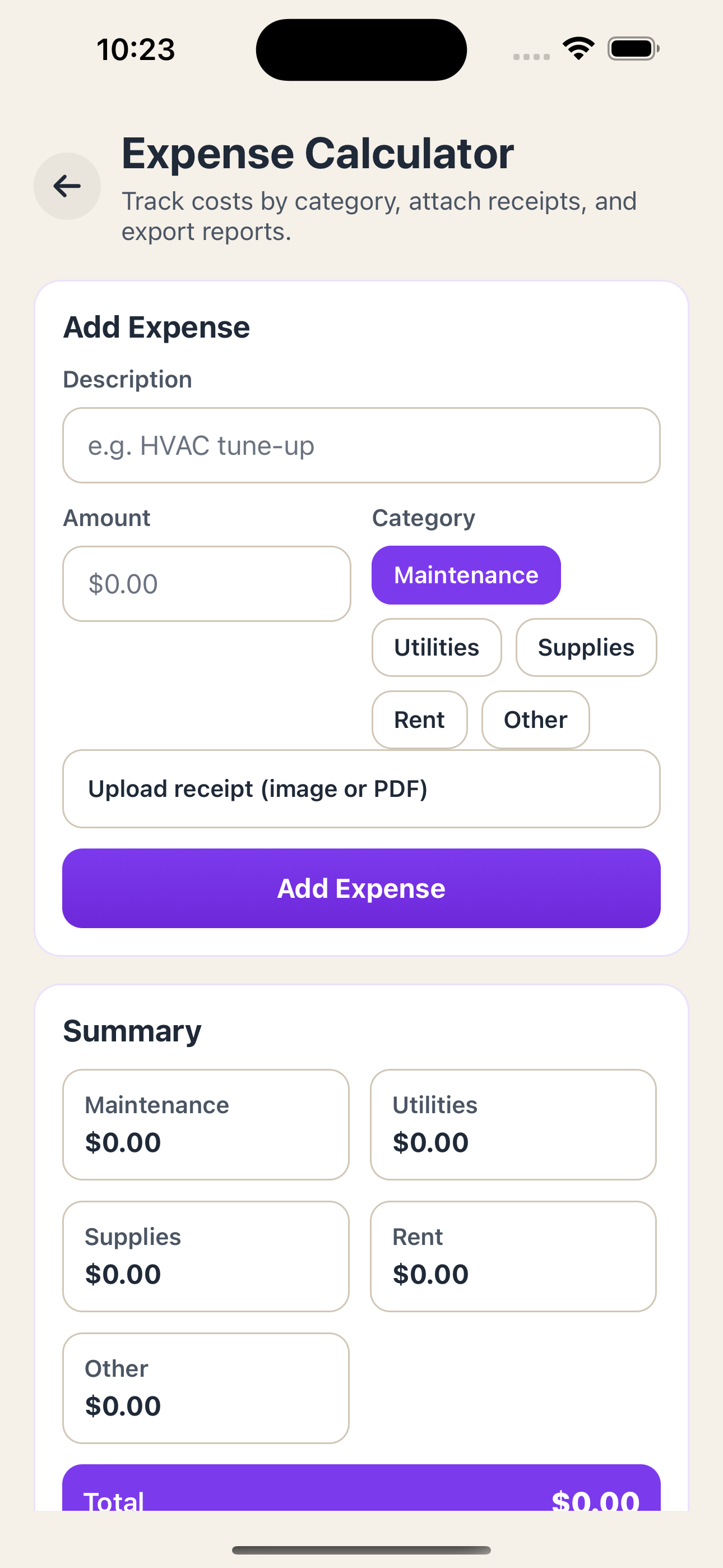Select the Supplies category chip
This screenshot has width=723, height=1568.
coord(586,647)
